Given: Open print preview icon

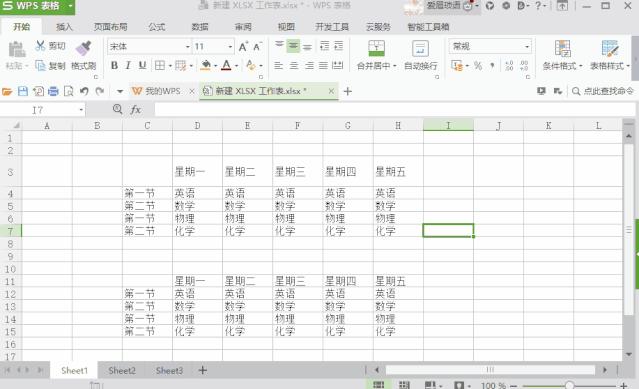Looking at the screenshot, I should (x=68, y=91).
